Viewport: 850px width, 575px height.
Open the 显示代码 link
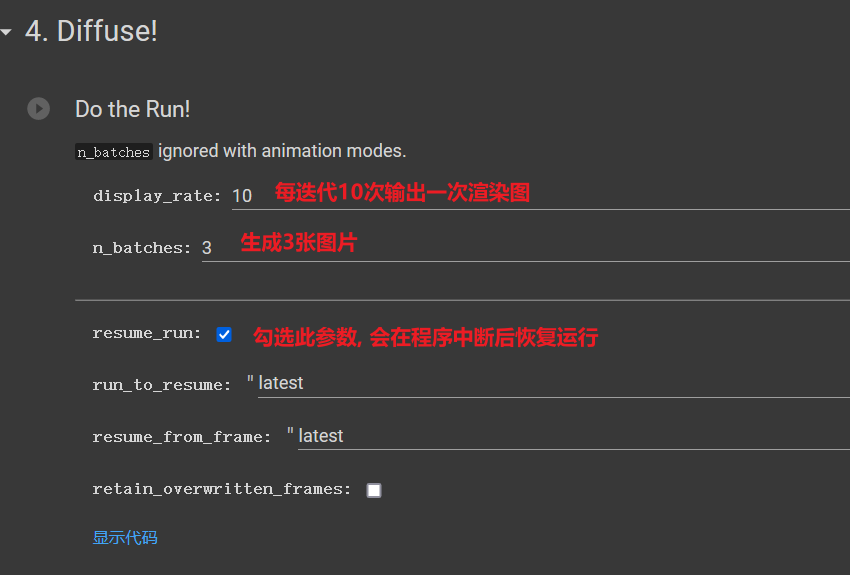click(x=125, y=538)
